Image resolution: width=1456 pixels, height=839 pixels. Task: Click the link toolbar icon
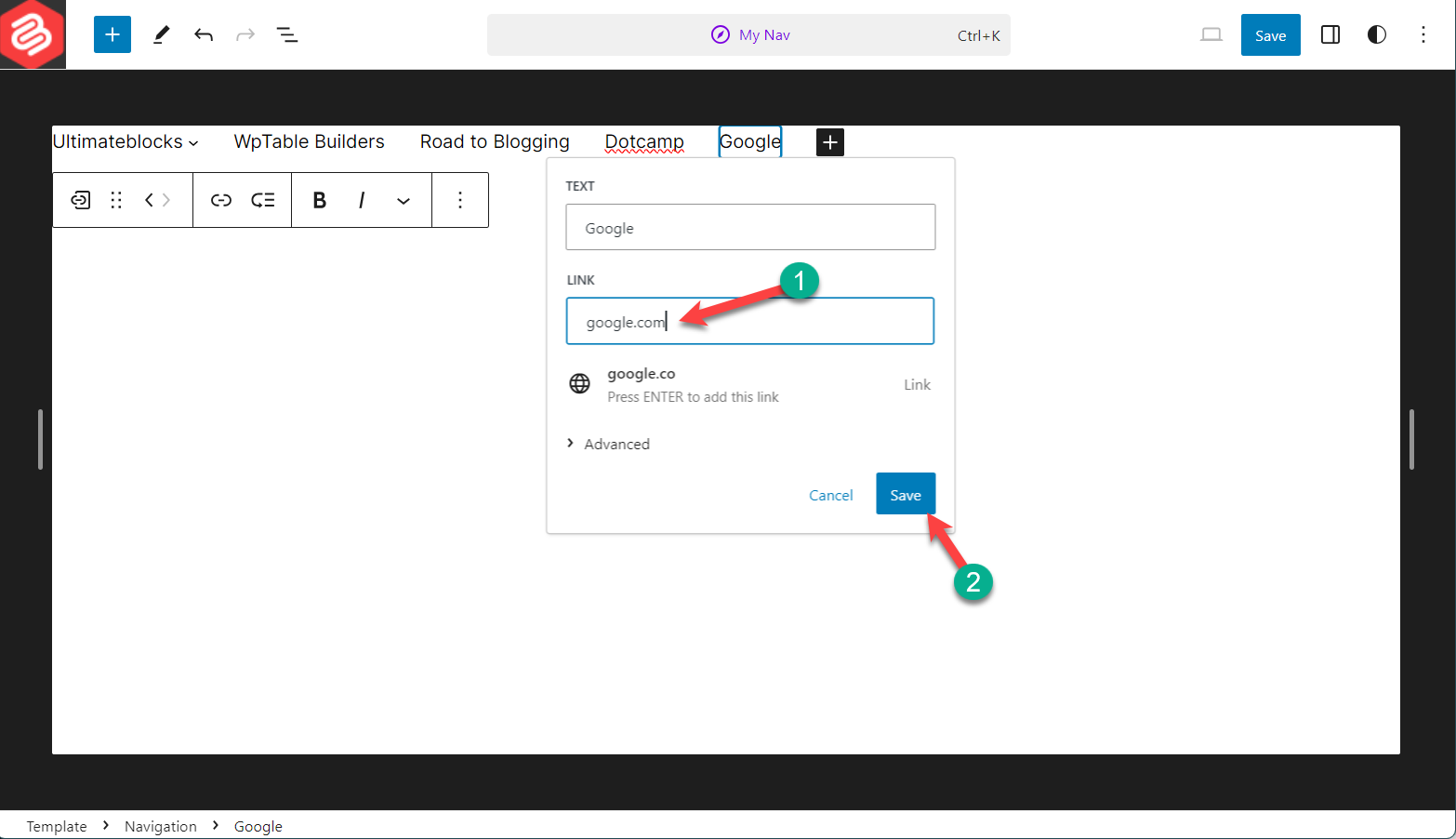click(x=221, y=200)
